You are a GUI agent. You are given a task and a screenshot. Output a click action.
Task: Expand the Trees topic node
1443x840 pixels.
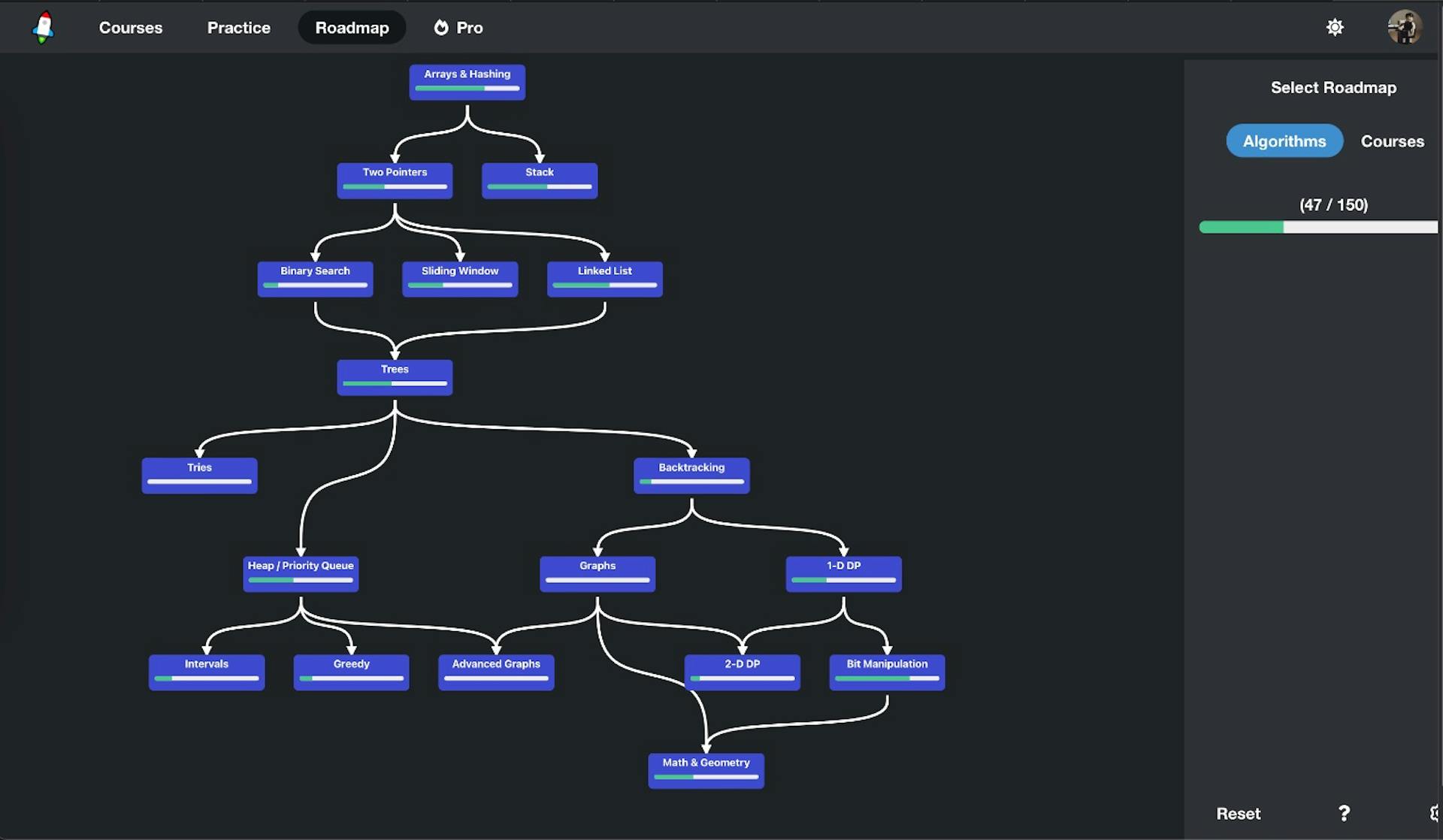[x=395, y=376]
